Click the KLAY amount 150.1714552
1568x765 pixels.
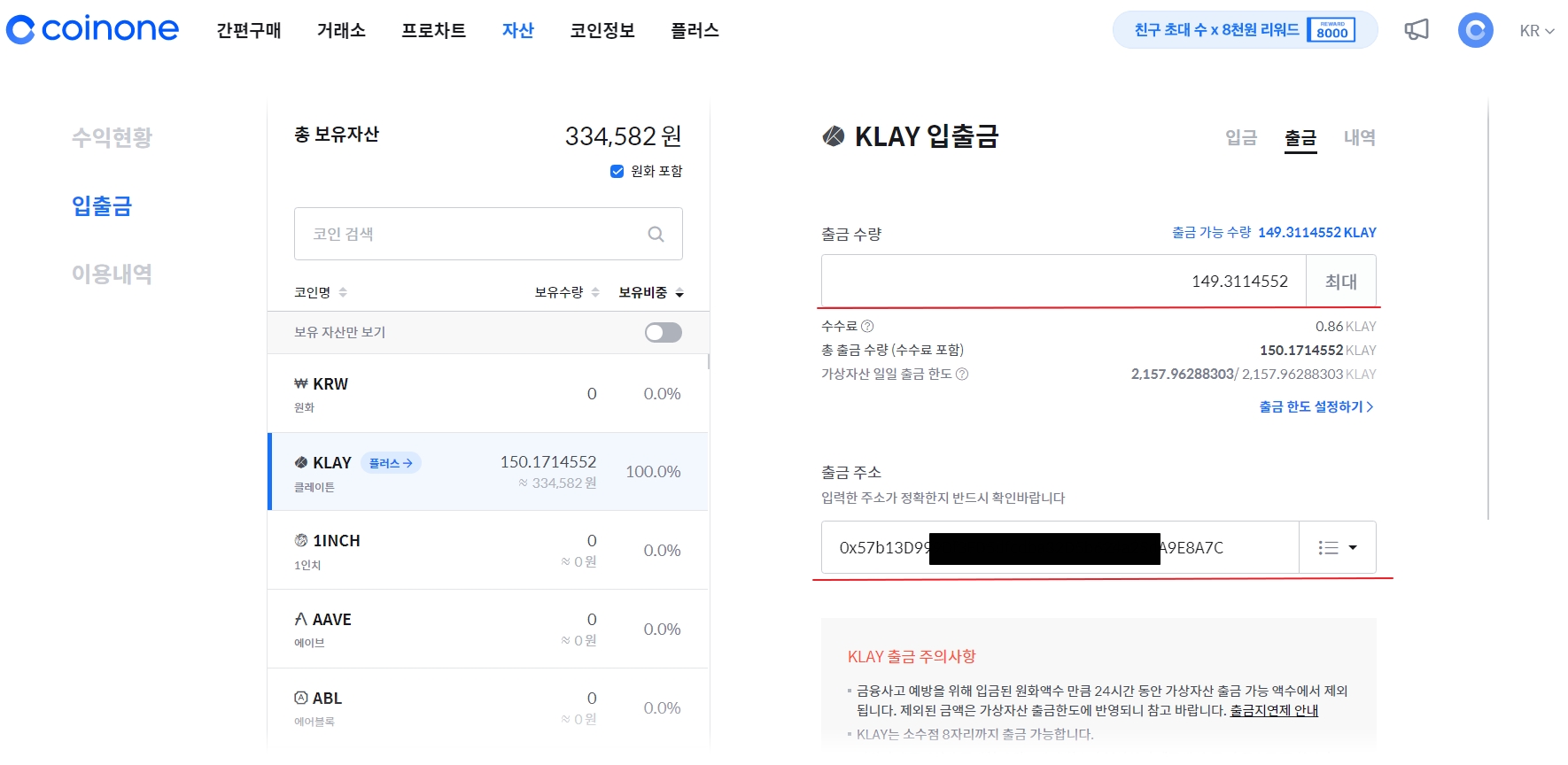pos(548,461)
